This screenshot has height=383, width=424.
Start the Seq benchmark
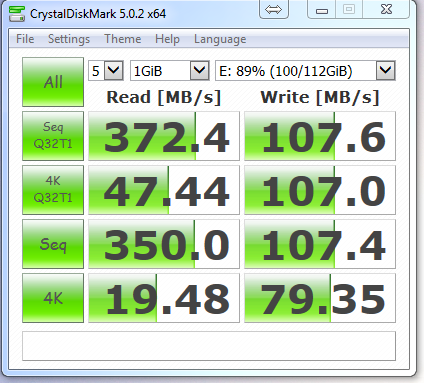[x=53, y=244]
